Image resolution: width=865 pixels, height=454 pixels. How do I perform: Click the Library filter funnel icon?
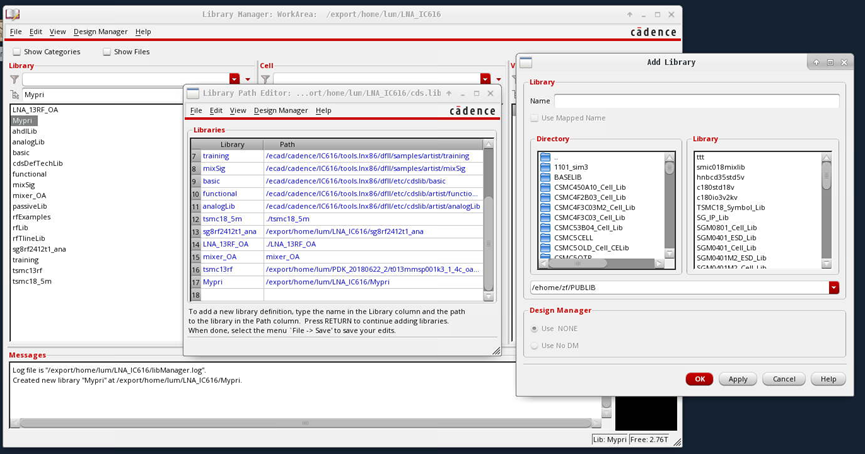coord(15,79)
